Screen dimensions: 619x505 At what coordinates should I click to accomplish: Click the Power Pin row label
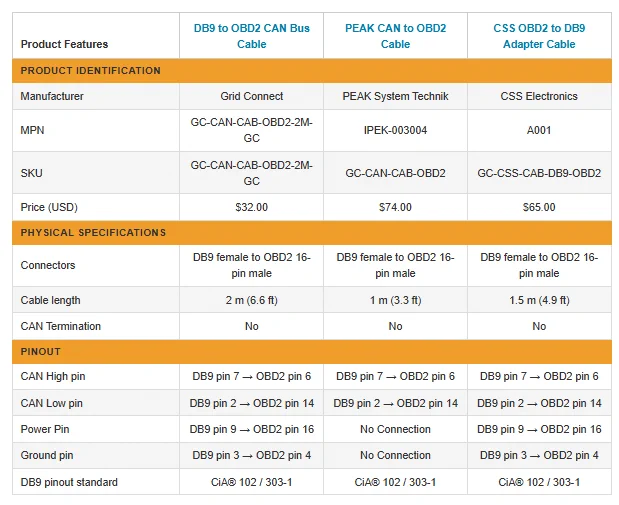pos(45,429)
